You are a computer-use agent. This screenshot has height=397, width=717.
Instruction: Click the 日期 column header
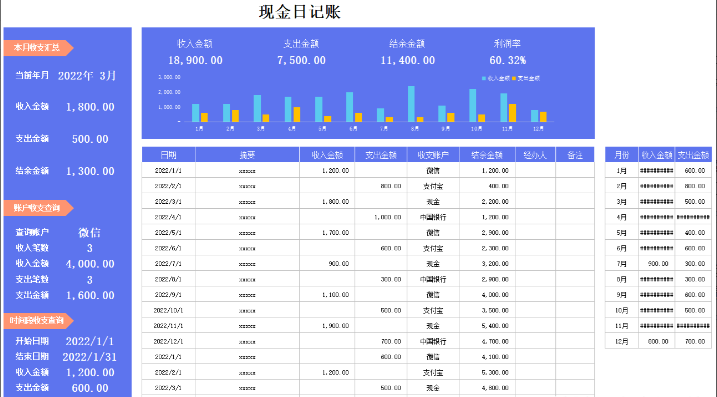tap(168, 155)
